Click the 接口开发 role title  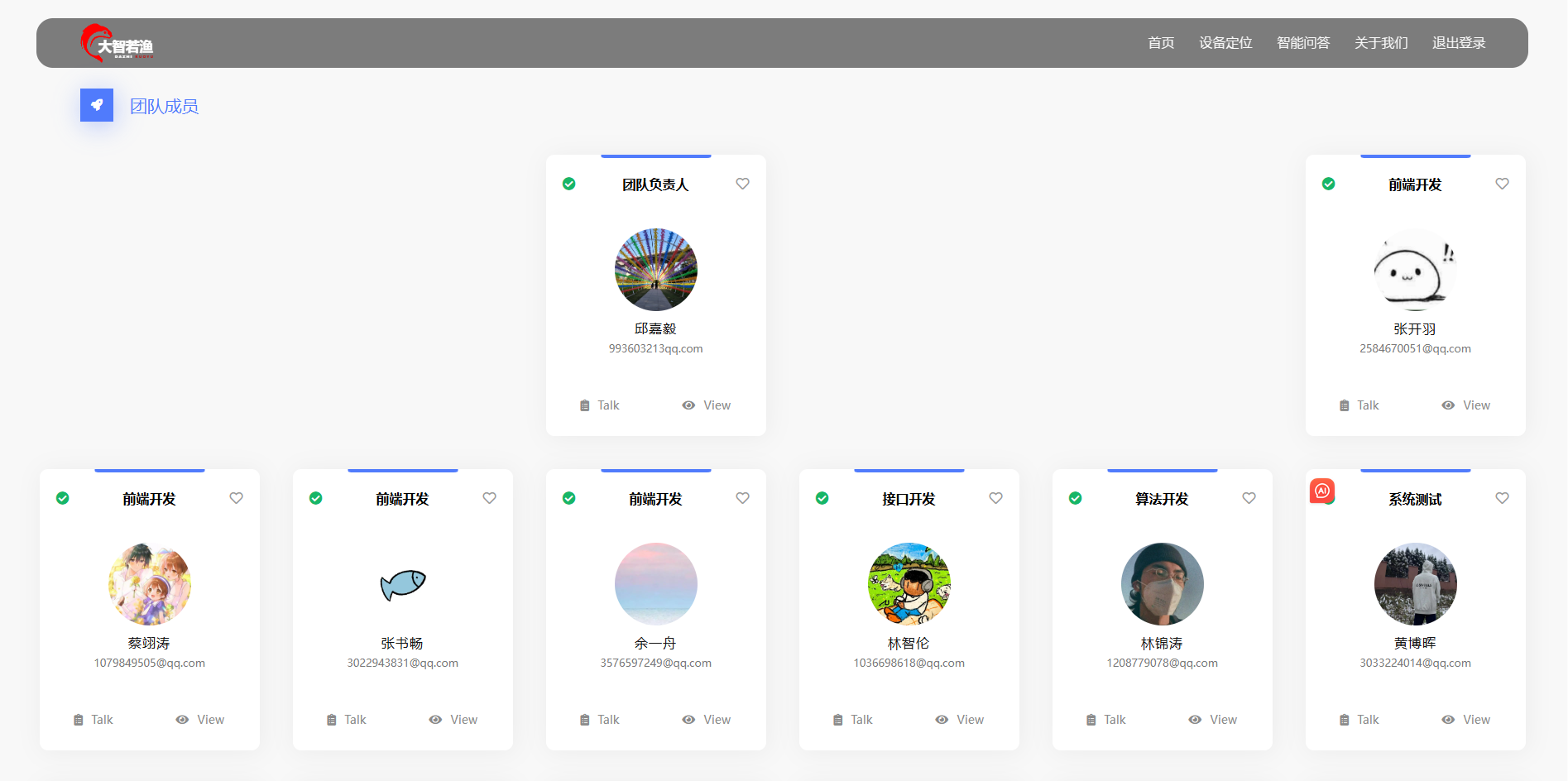point(909,499)
